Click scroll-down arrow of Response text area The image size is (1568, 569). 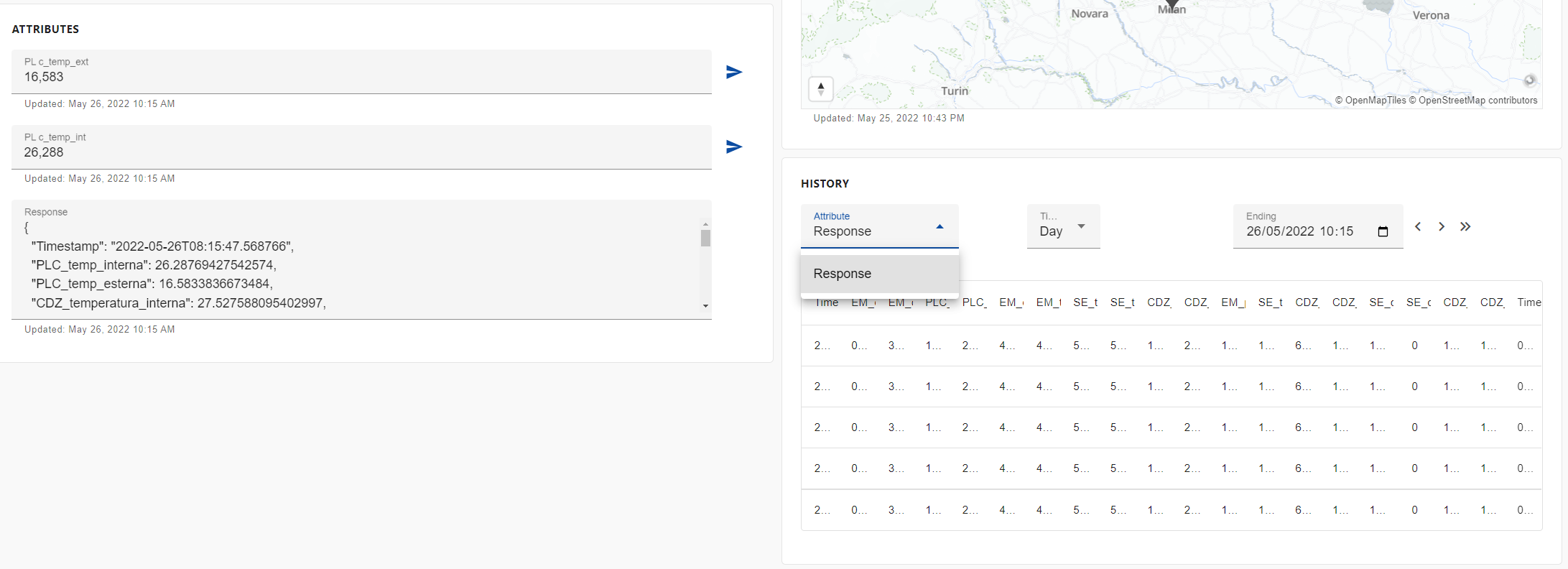[x=705, y=306]
